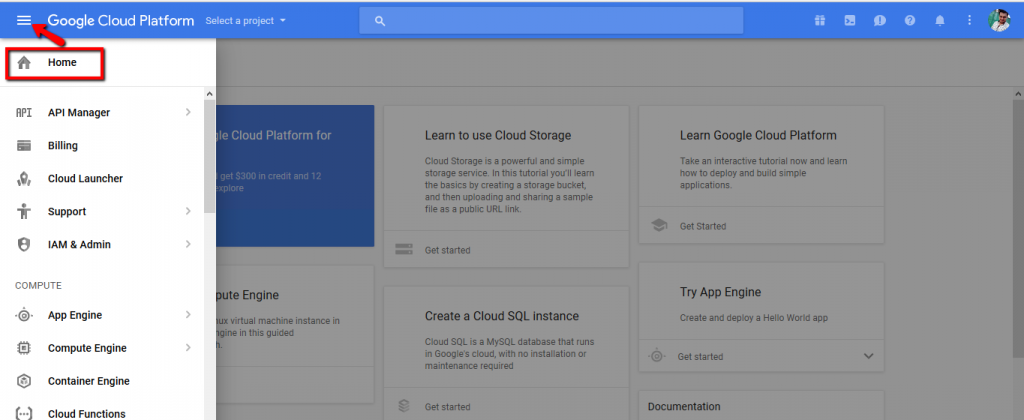Activate the Cloud Shell terminal icon
The height and width of the screenshot is (420, 1024).
point(850,20)
